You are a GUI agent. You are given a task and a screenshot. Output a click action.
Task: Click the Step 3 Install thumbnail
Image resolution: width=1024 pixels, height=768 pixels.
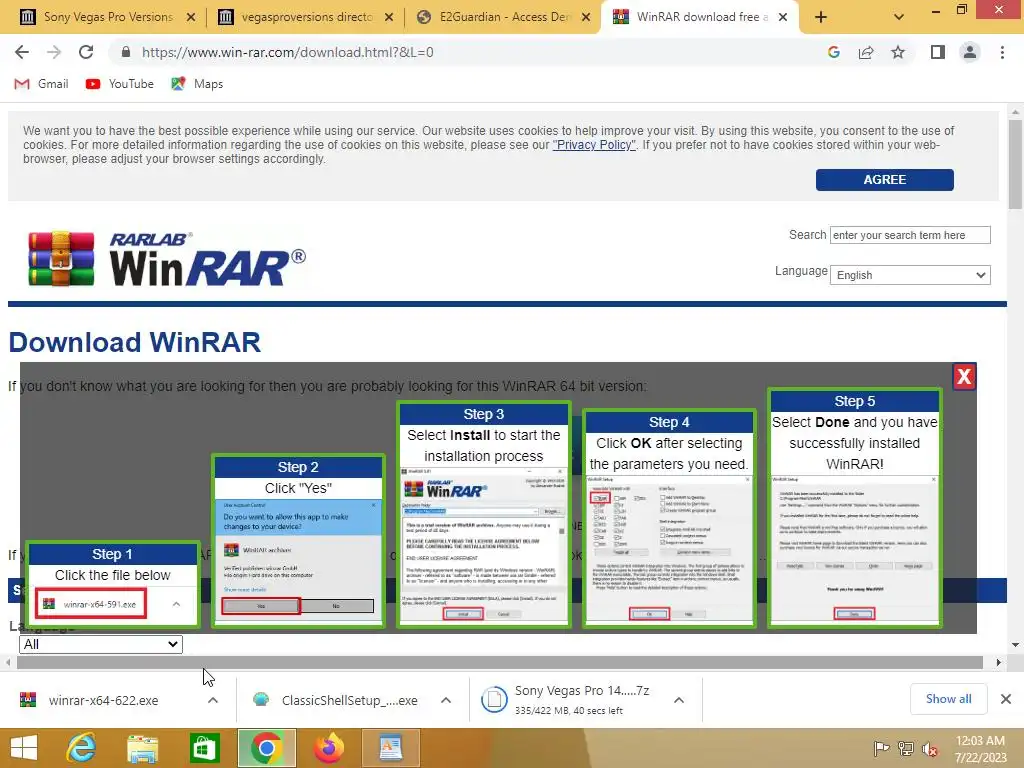[484, 515]
